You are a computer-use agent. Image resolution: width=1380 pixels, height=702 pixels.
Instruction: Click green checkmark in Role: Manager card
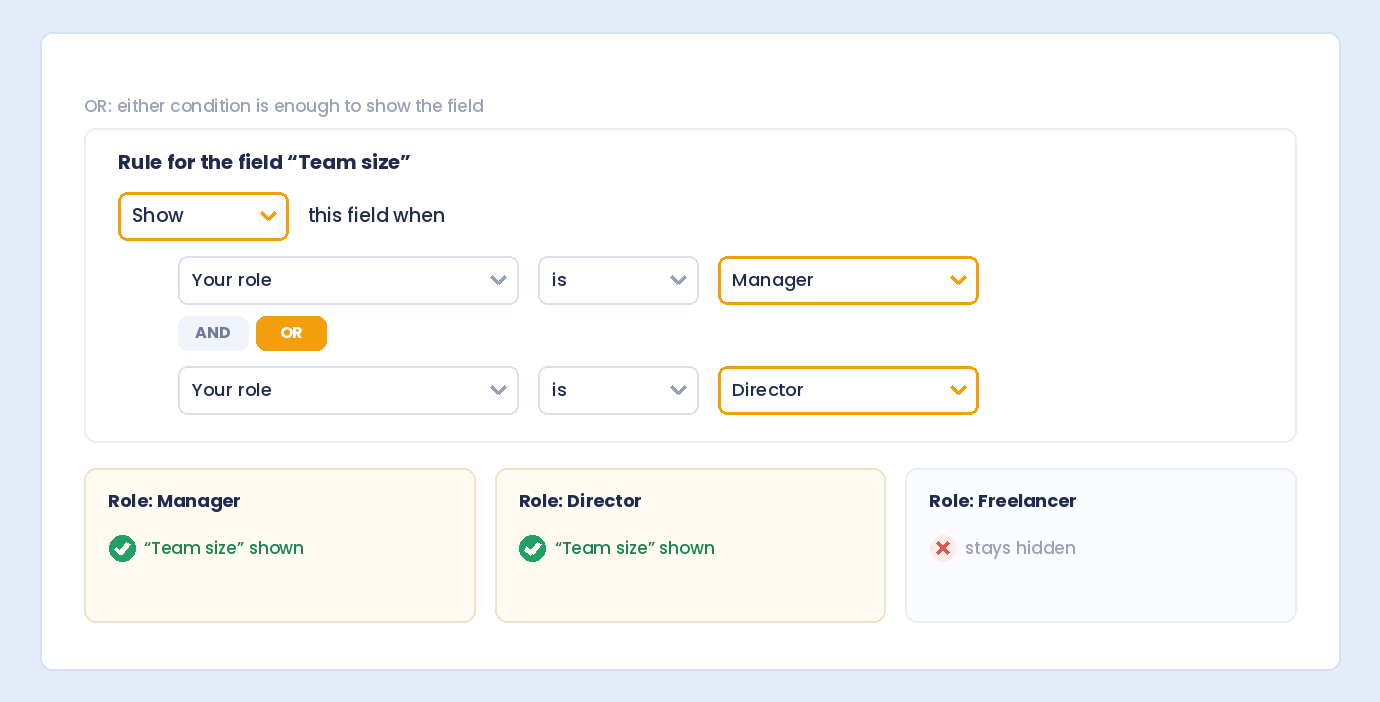[122, 548]
